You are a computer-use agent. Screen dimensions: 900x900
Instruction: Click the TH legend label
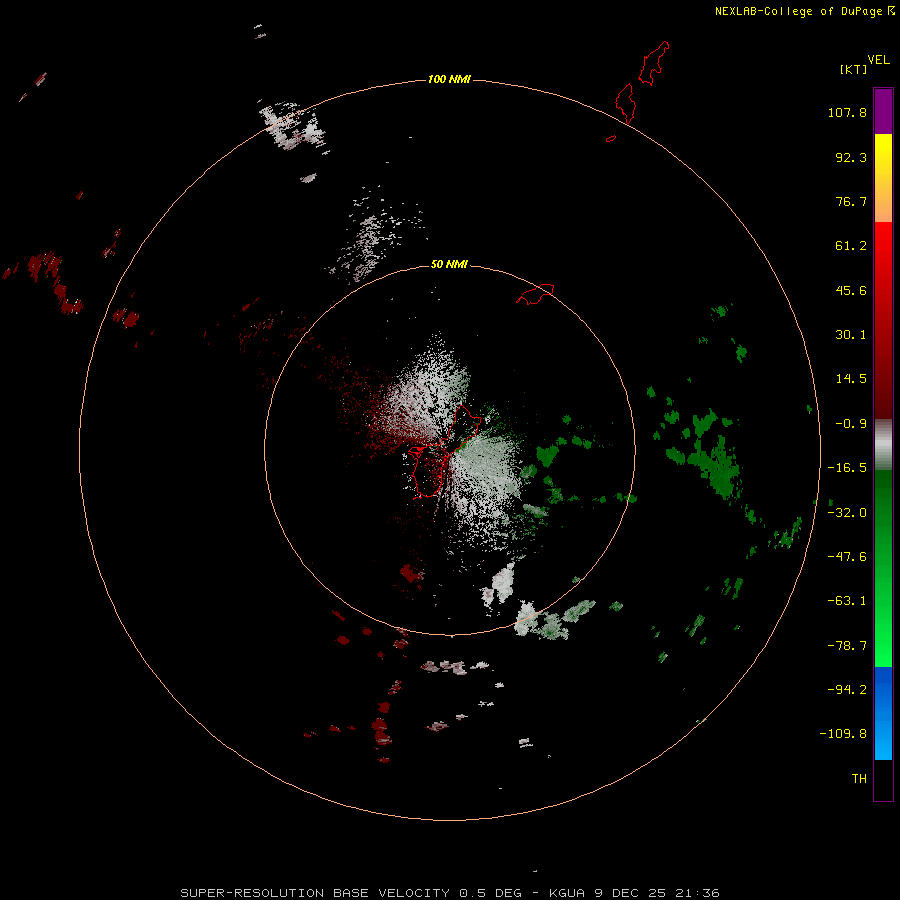pyautogui.click(x=859, y=779)
